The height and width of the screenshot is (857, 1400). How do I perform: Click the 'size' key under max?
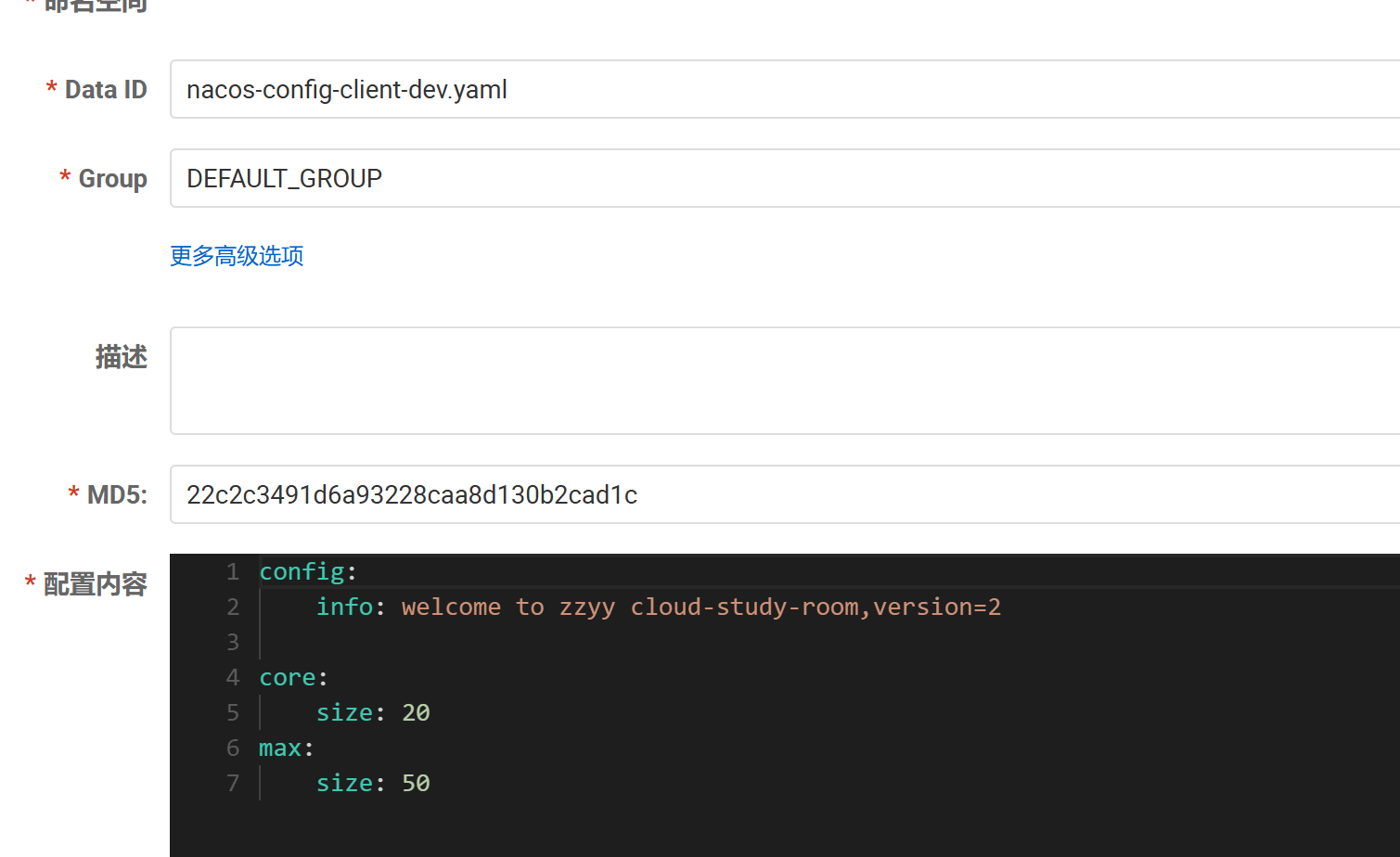344,783
